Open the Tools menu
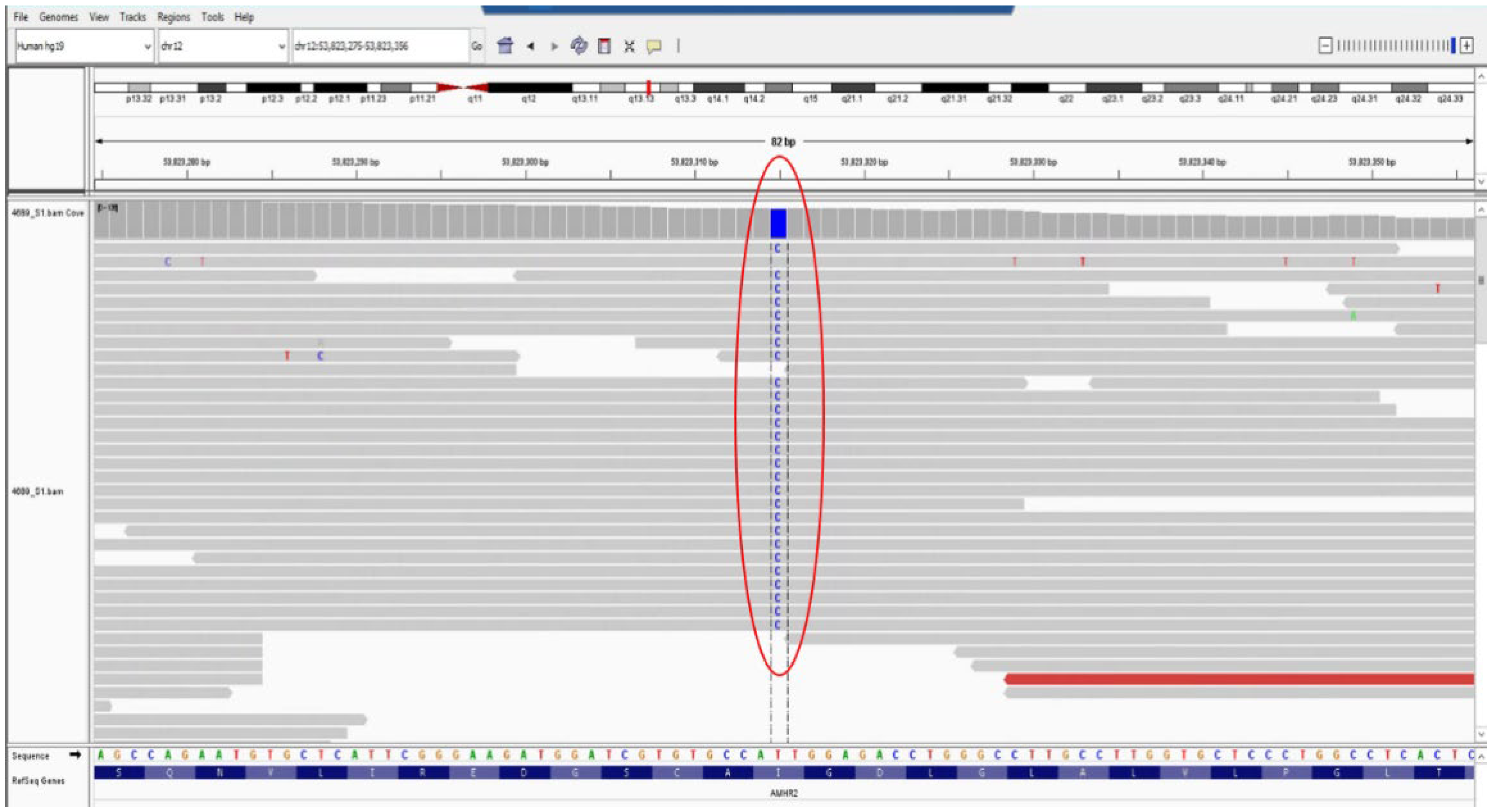Screen dimensions: 1493x812 213,17
